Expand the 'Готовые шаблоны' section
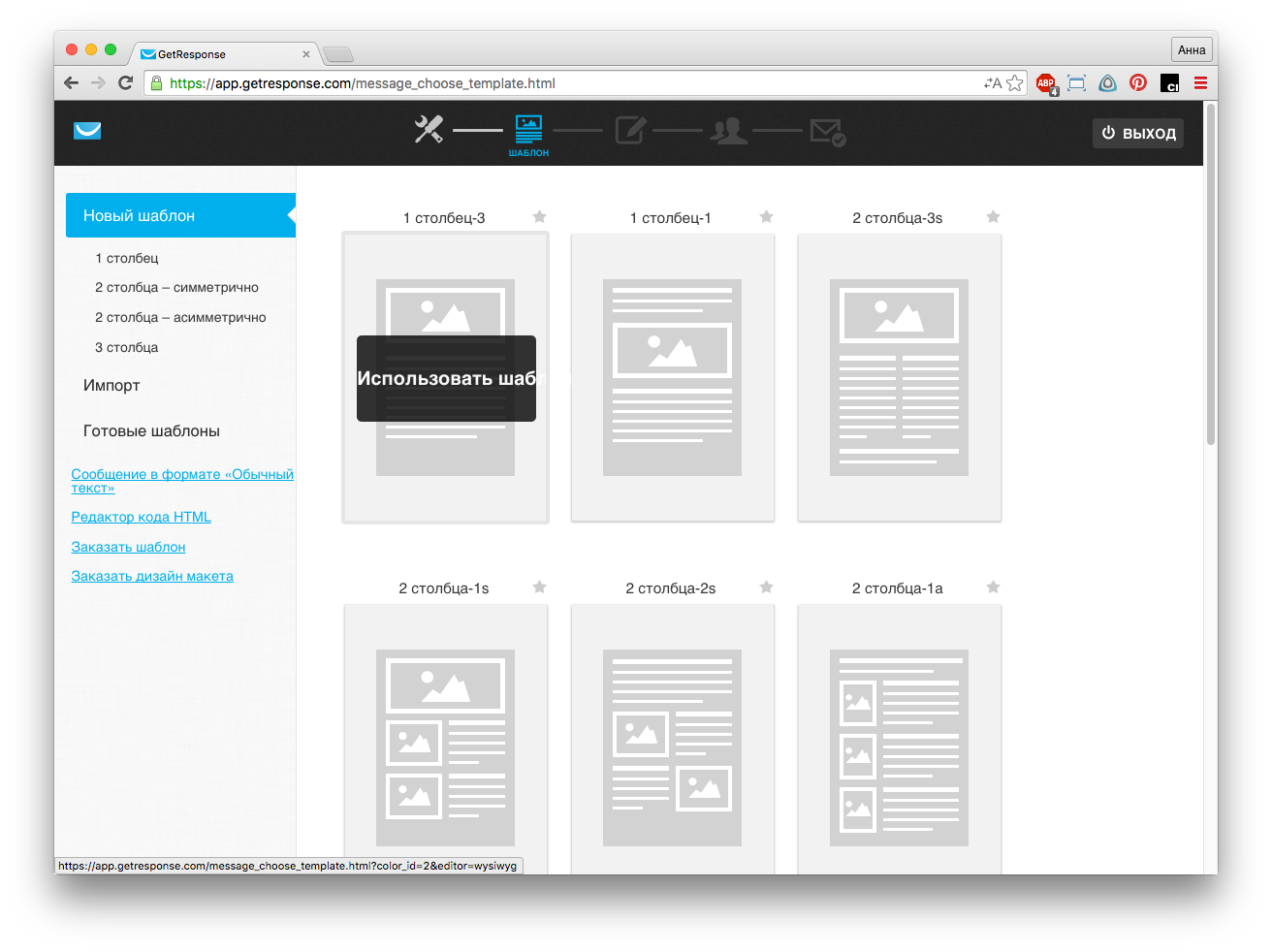Image resolution: width=1272 pixels, height=952 pixels. click(151, 431)
